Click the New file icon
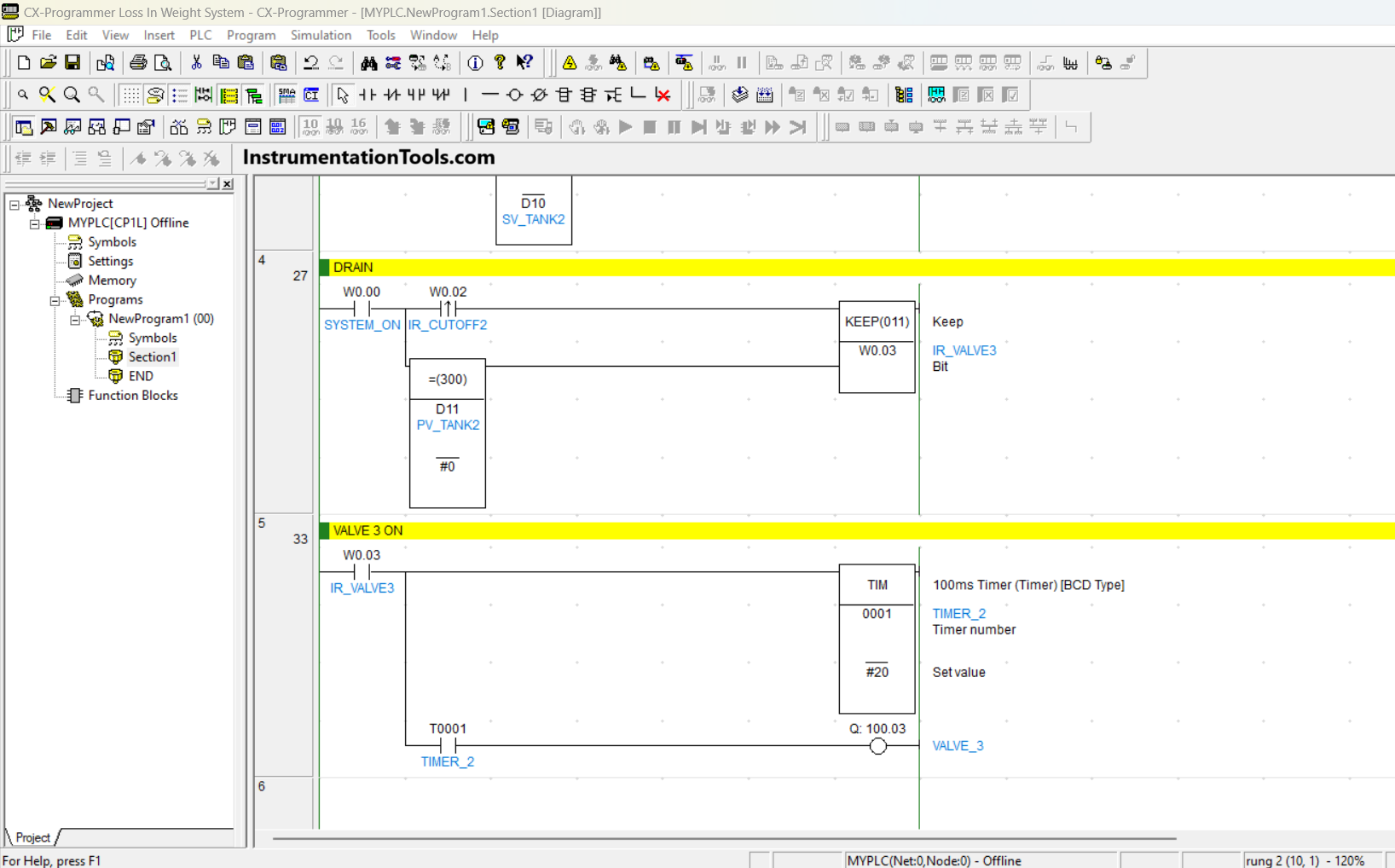The height and width of the screenshot is (868, 1395). click(x=24, y=62)
